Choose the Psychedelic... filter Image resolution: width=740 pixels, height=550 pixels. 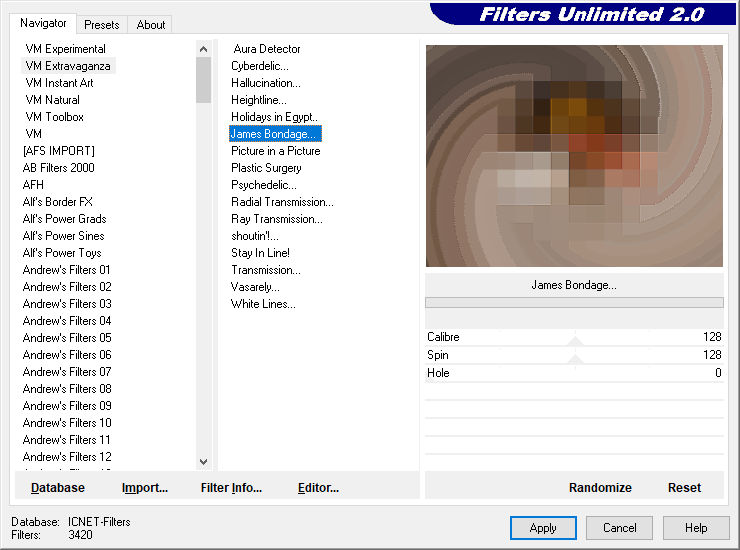[264, 185]
